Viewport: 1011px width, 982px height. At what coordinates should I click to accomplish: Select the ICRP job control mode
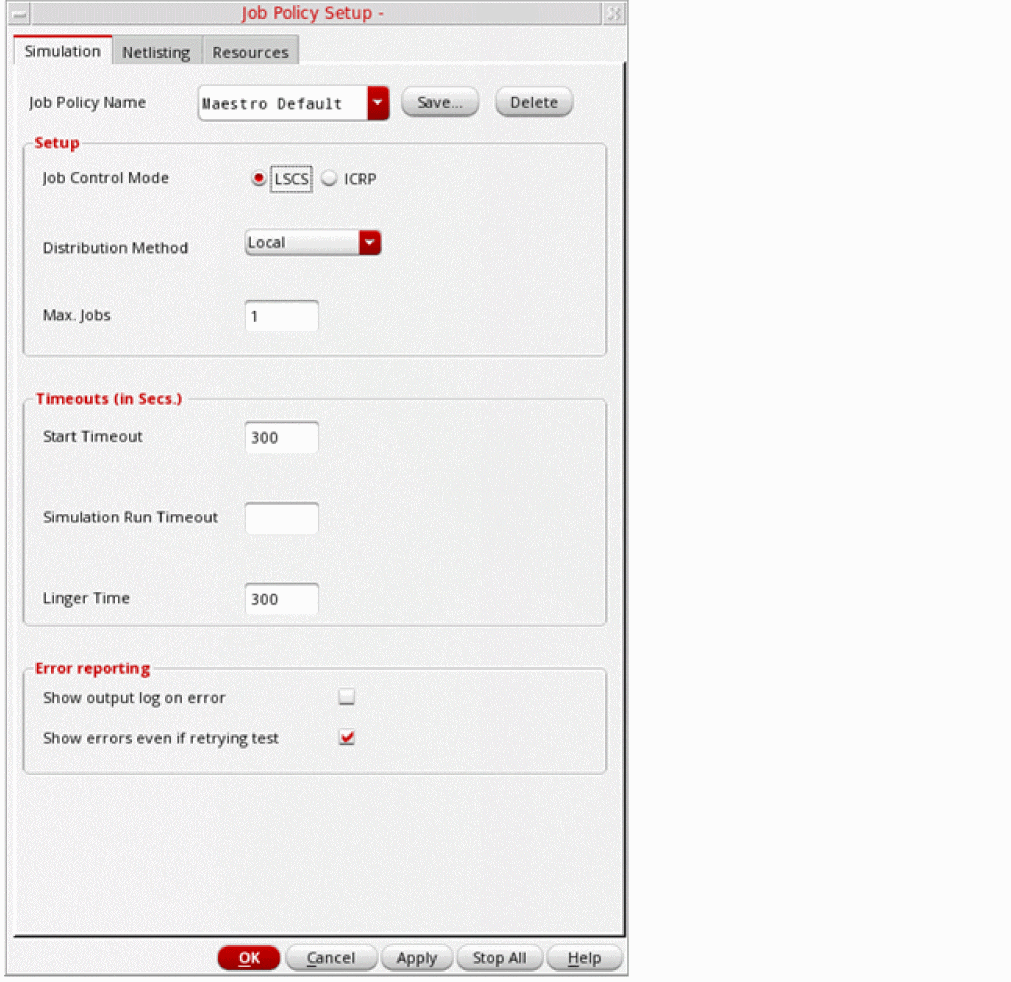(x=329, y=178)
